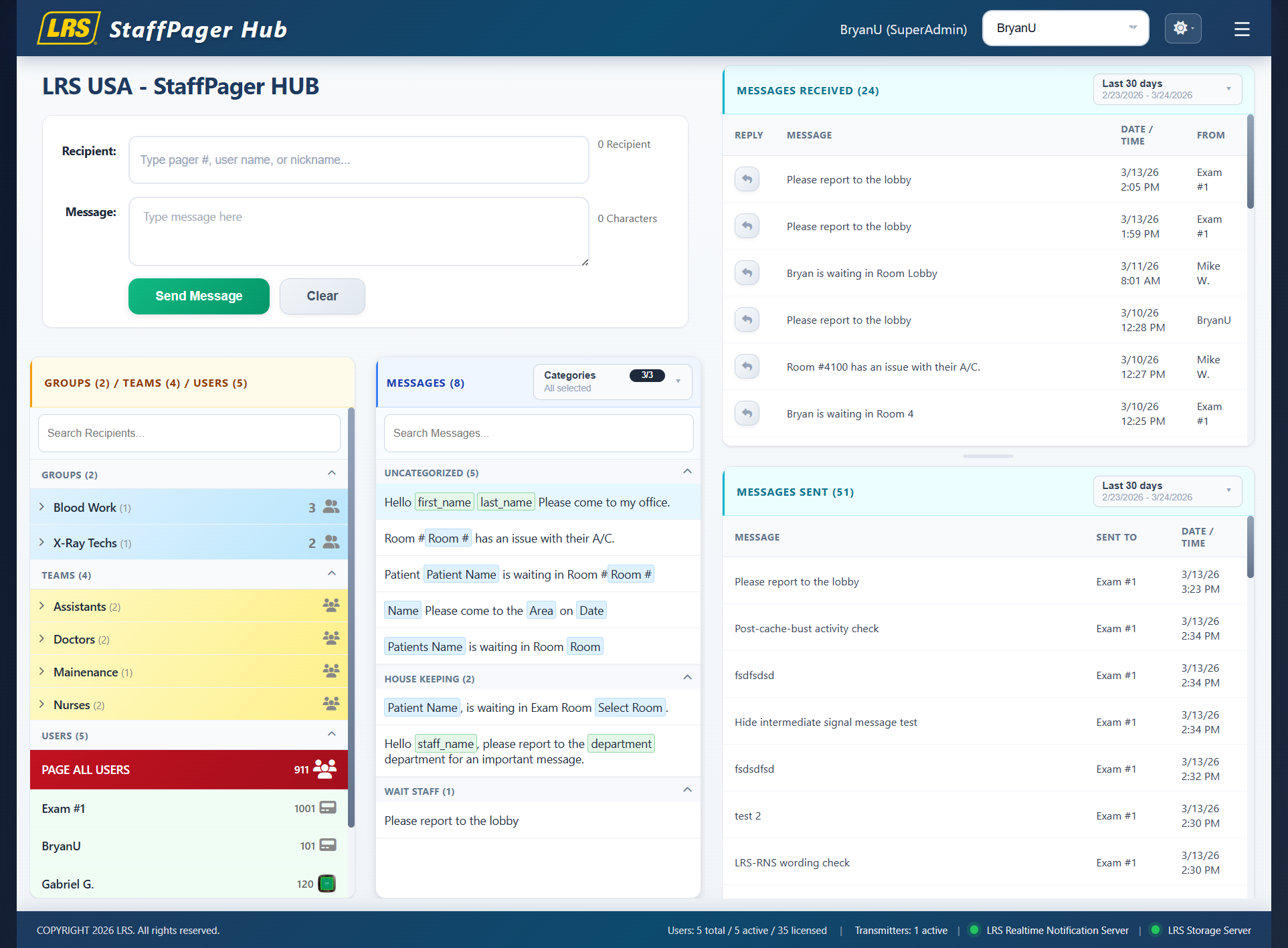Click the Search Messages field
The width and height of the screenshot is (1288, 948).
538,433
